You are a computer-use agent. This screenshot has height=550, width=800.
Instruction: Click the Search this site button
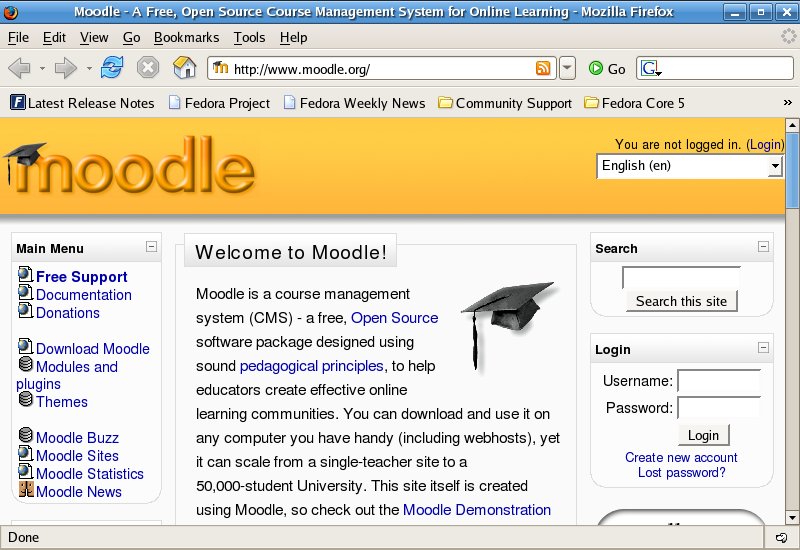[x=681, y=301]
